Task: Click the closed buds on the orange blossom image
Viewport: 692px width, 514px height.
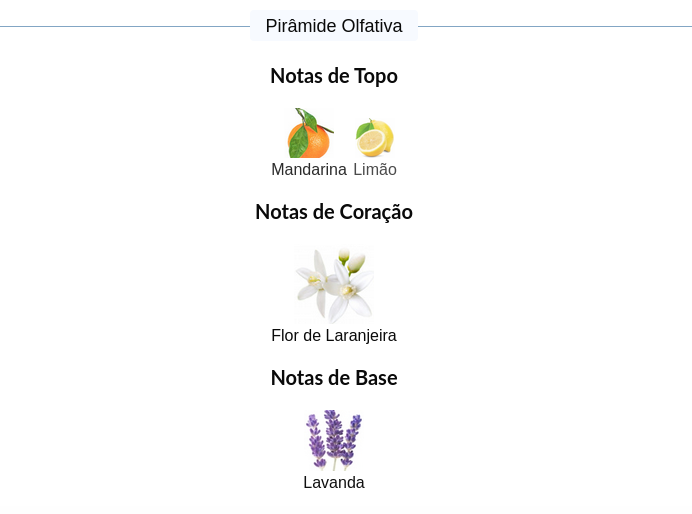Action: click(352, 260)
